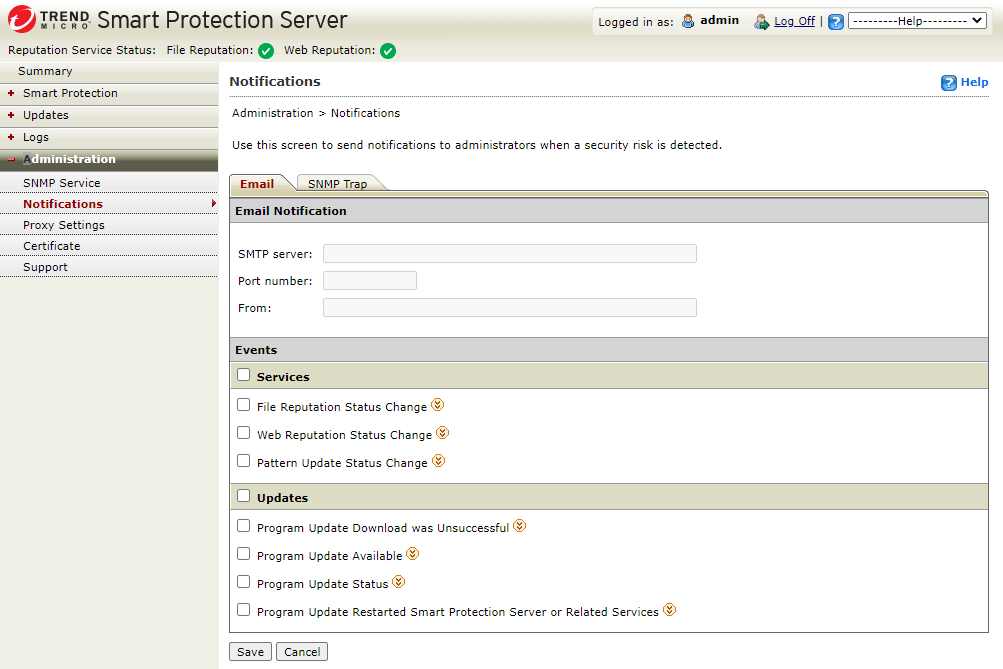1003x669 pixels.
Task: Click the Log Off link
Action: [x=794, y=21]
